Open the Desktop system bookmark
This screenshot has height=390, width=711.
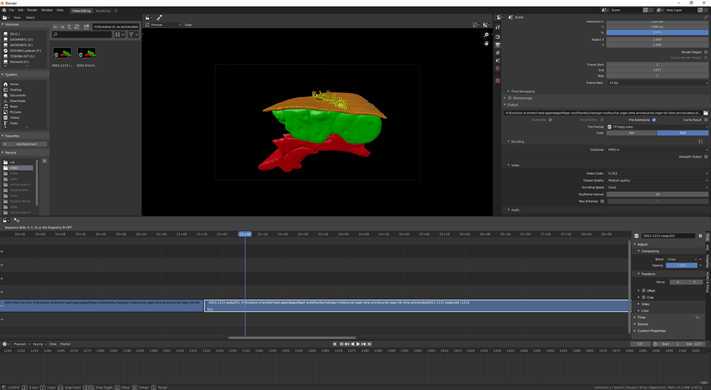tap(15, 90)
